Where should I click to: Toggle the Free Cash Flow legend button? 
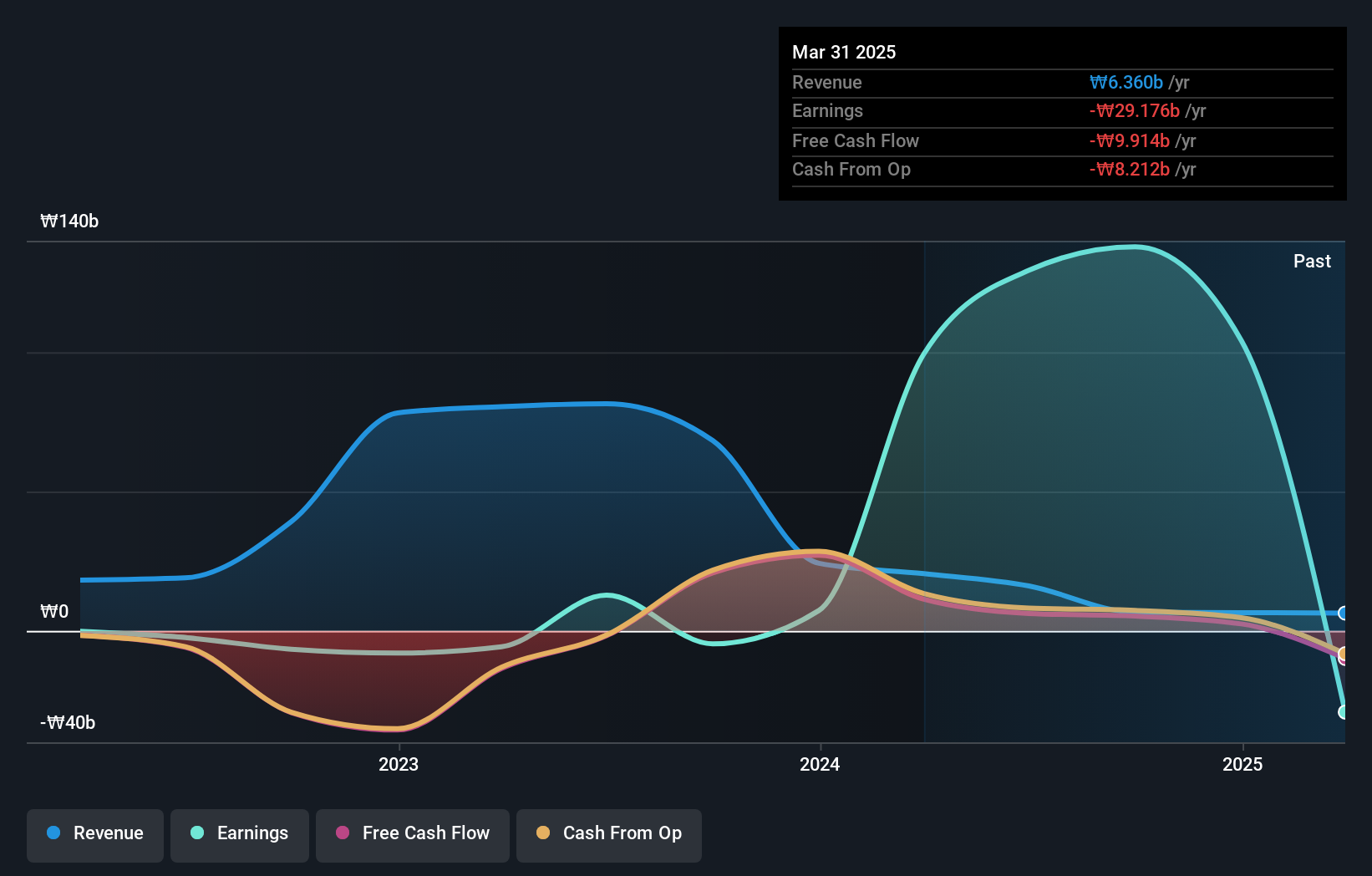point(413,835)
